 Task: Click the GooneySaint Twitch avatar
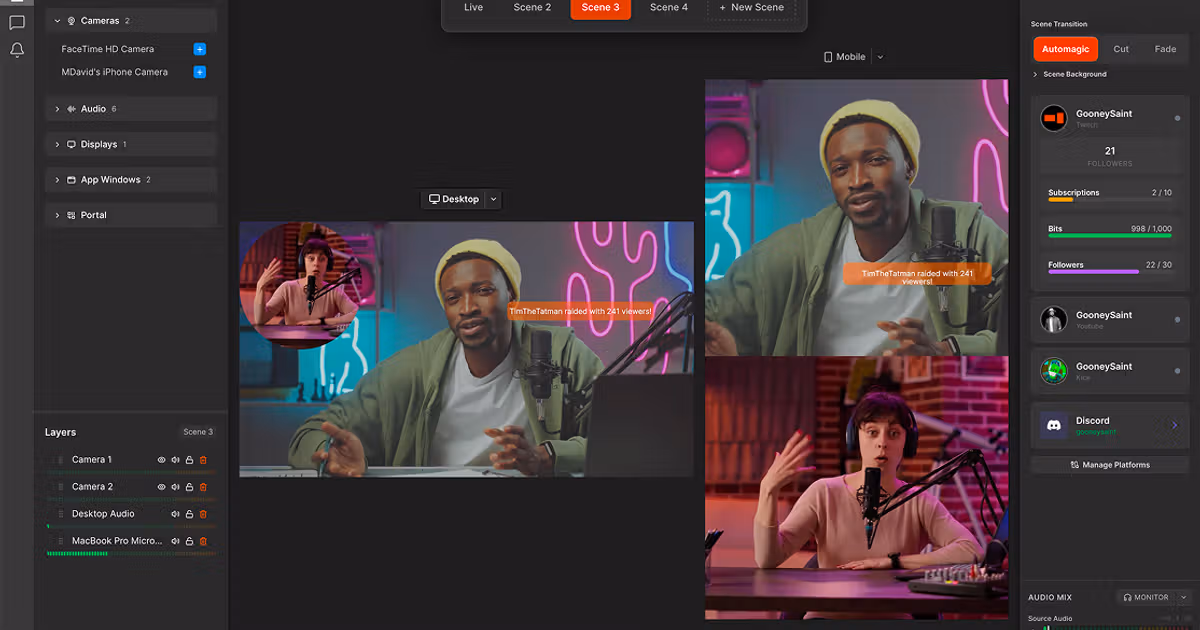pyautogui.click(x=1054, y=119)
